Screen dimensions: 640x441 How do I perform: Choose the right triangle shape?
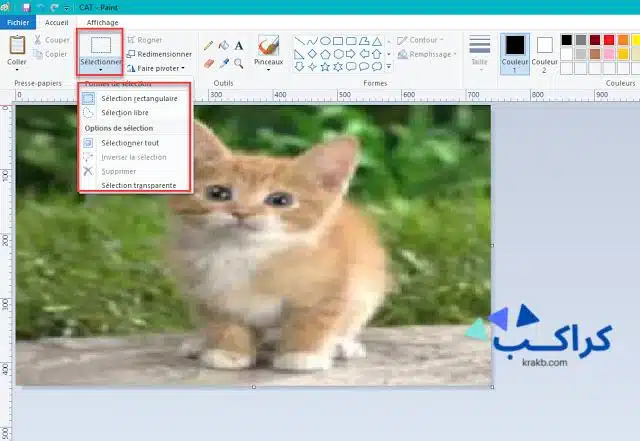(299, 54)
